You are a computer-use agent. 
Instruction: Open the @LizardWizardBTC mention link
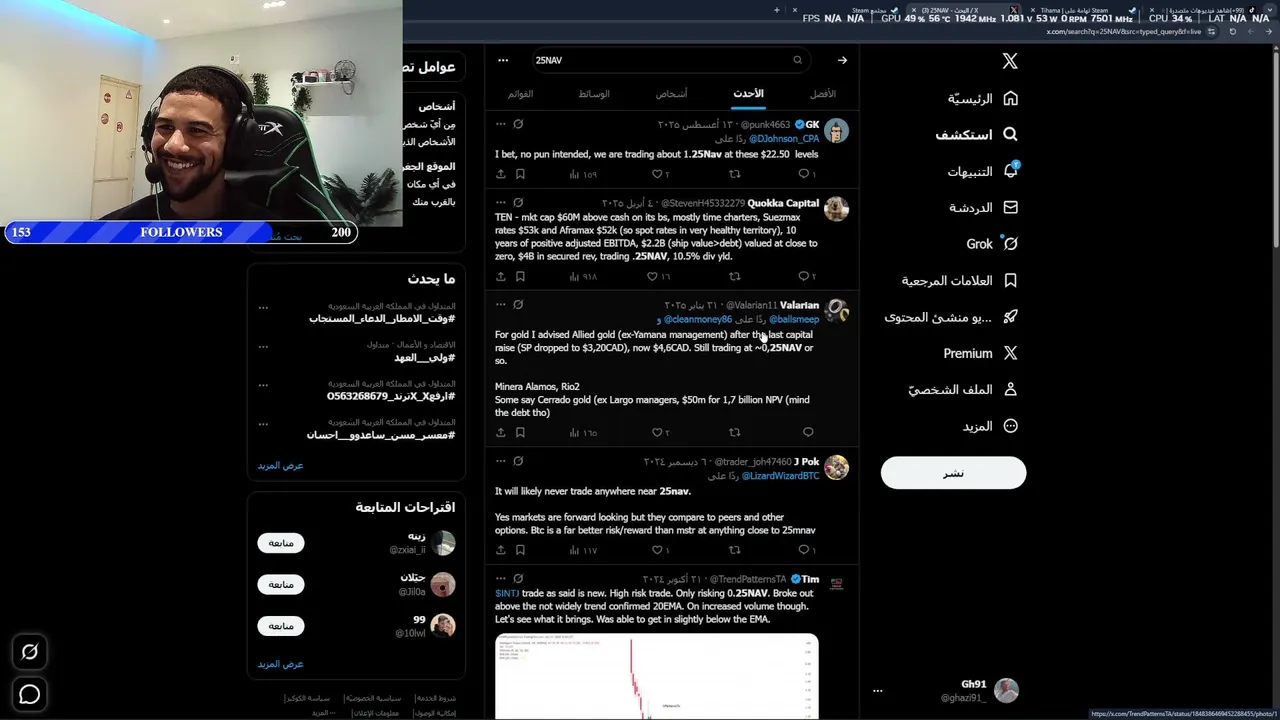(x=780, y=476)
